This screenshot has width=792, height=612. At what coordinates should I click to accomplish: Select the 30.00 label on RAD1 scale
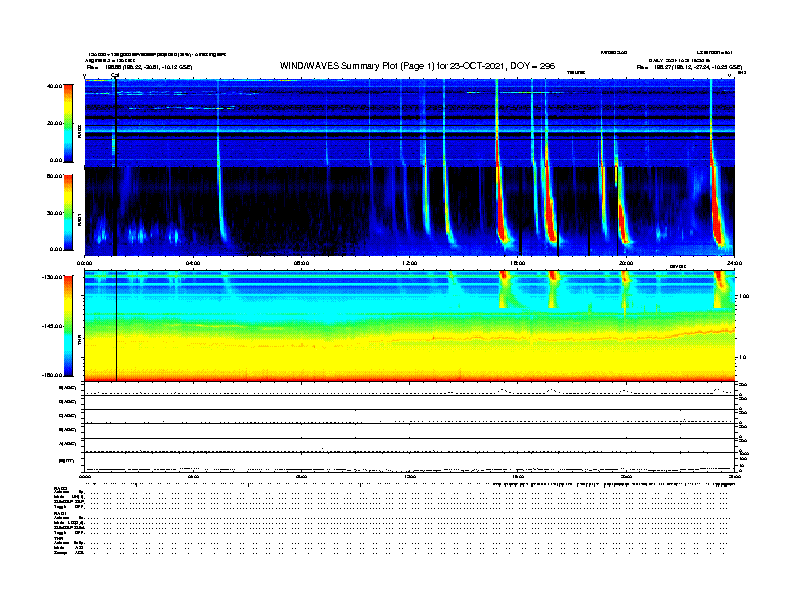tap(55, 213)
